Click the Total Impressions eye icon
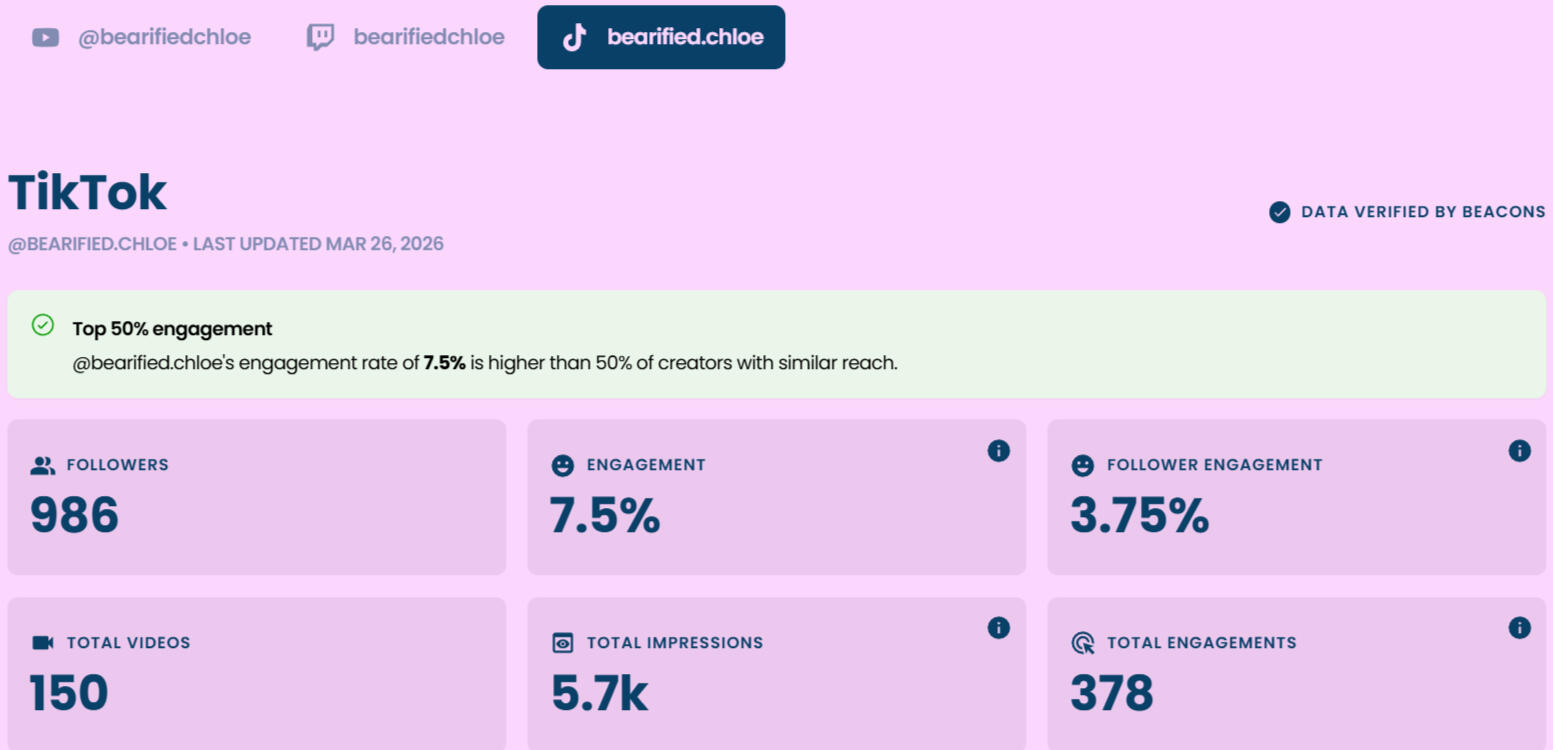This screenshot has width=1553, height=750. pyautogui.click(x=563, y=643)
